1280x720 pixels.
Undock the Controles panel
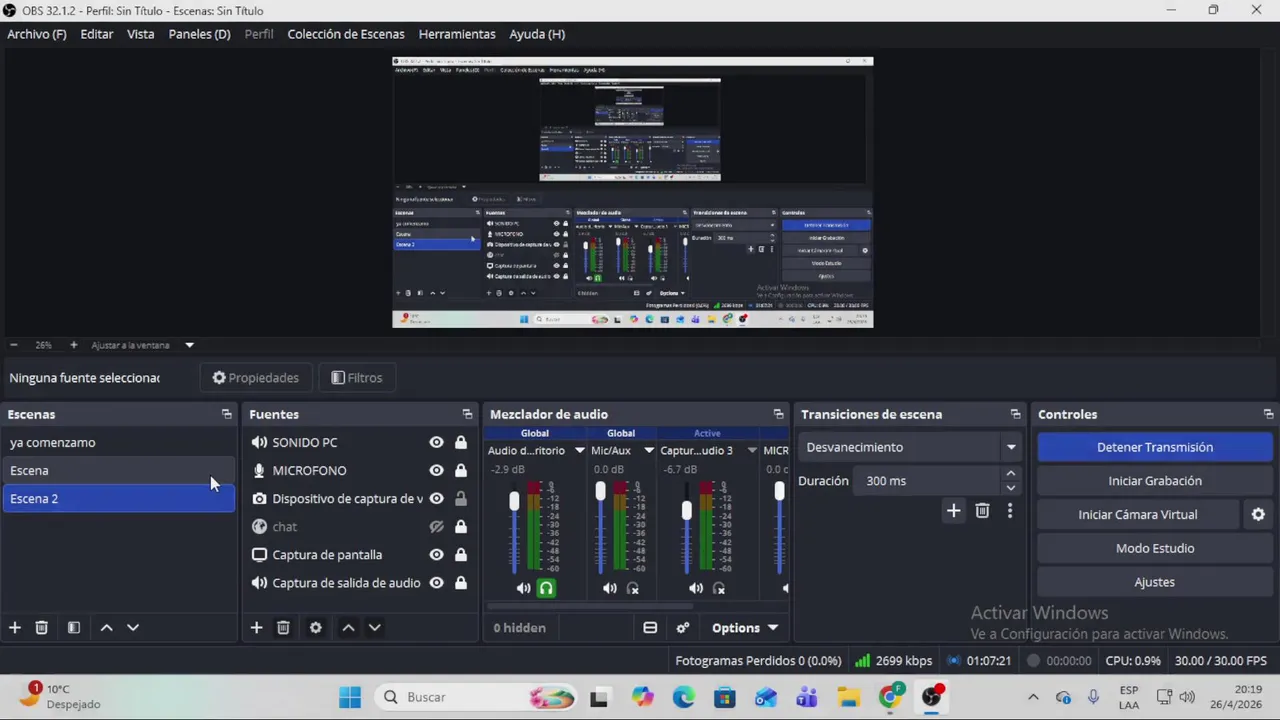pos(1268,414)
